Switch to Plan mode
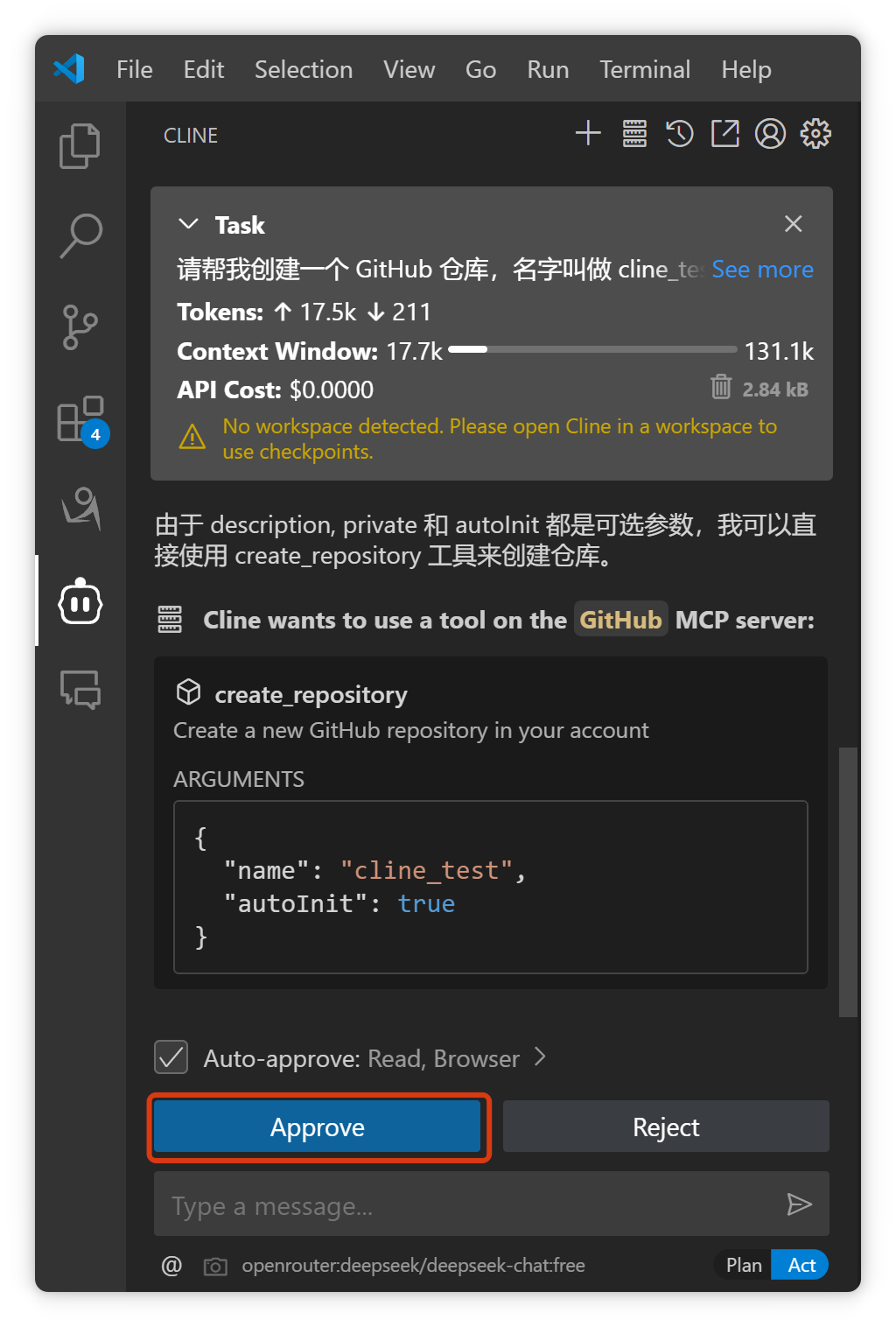Viewport: 896px width, 1327px height. pos(743,1265)
